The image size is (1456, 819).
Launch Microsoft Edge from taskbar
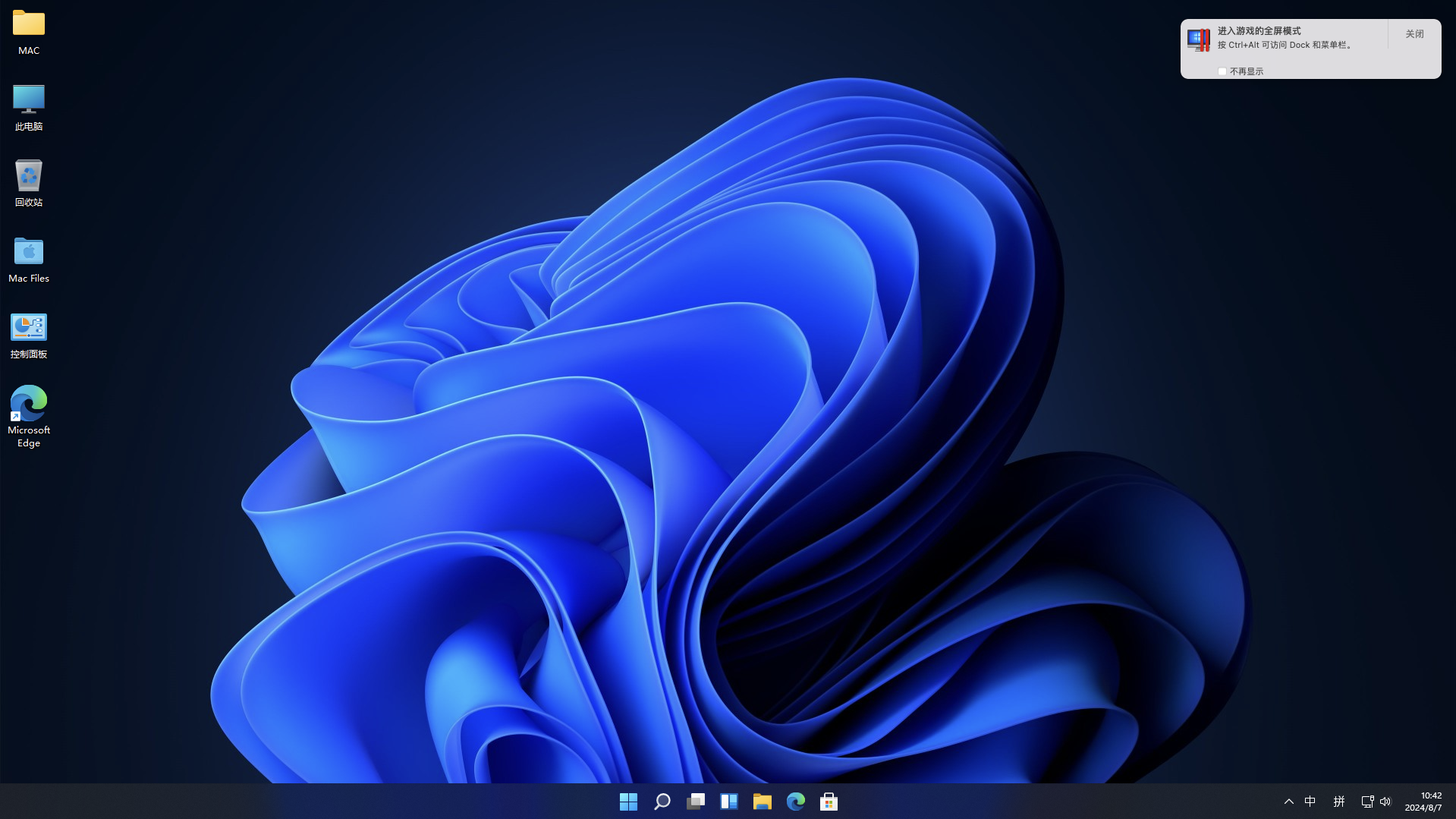tap(796, 802)
